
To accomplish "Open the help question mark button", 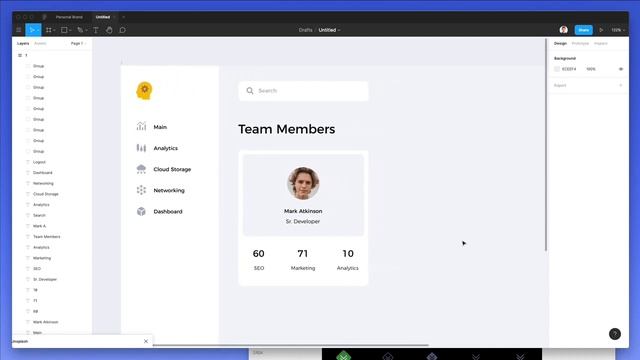I will point(615,334).
